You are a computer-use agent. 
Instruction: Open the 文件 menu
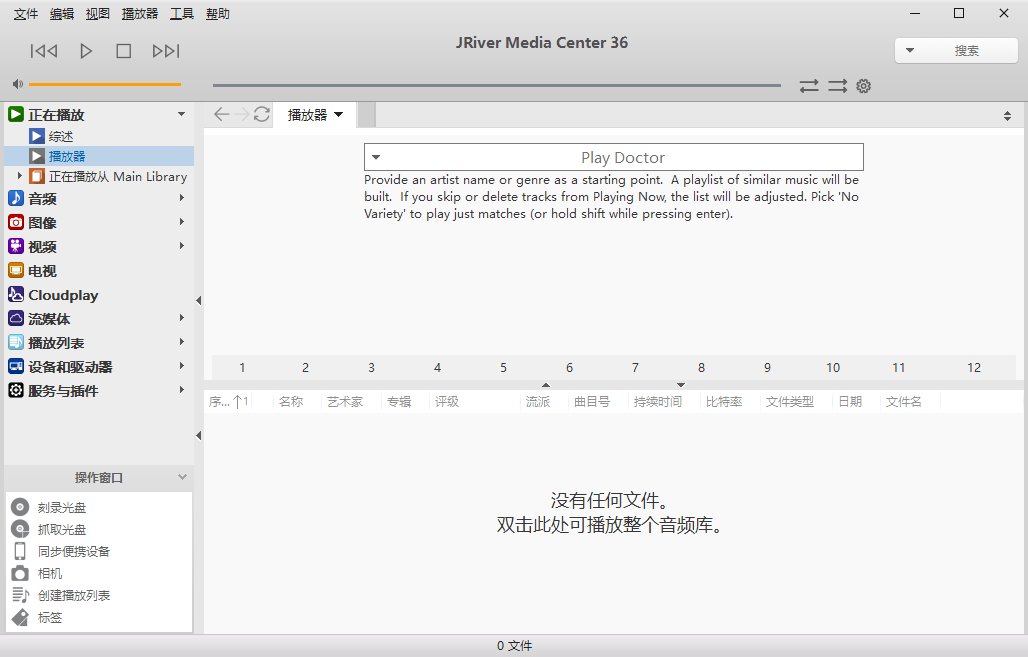pos(26,14)
